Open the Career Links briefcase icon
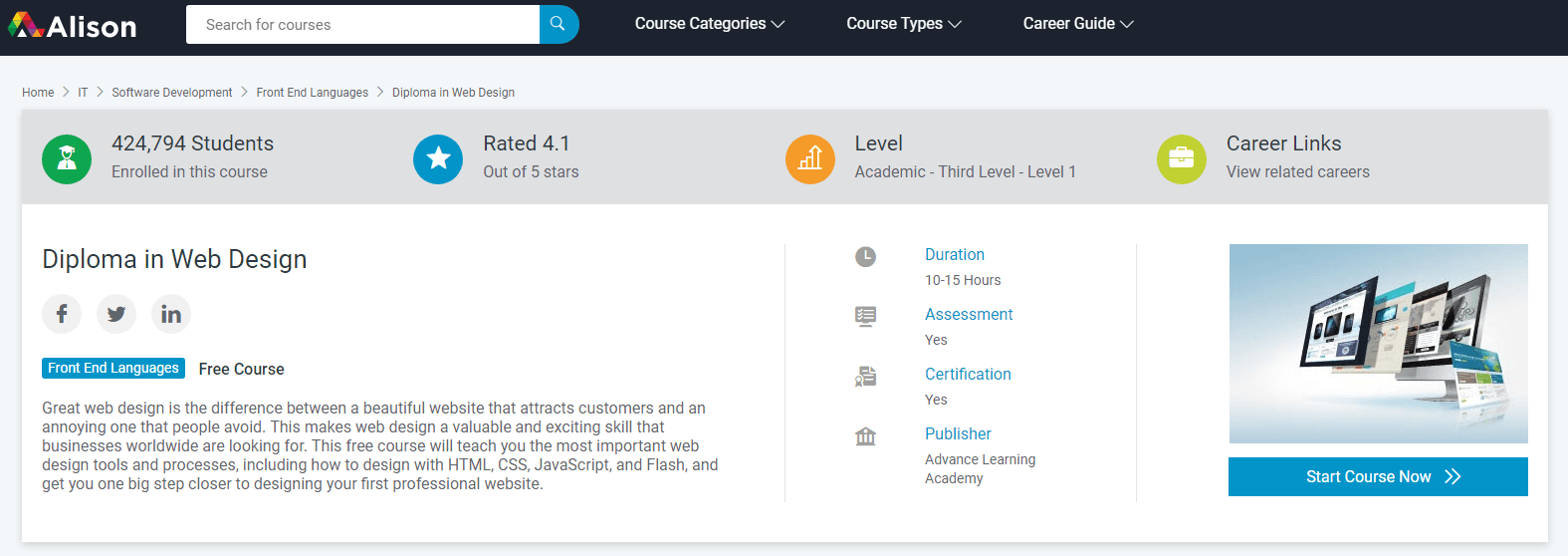This screenshot has height=556, width=1568. 1182,158
